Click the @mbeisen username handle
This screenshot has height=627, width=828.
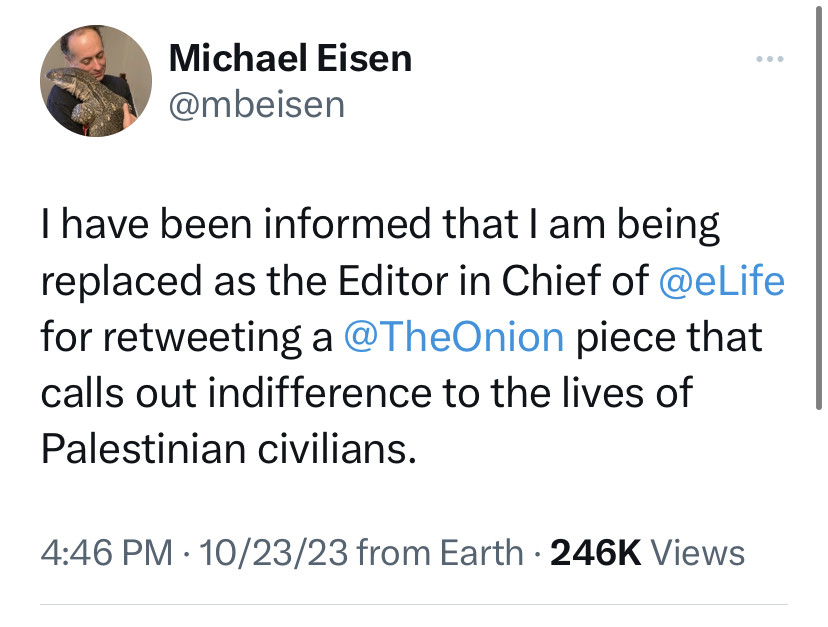tap(257, 103)
